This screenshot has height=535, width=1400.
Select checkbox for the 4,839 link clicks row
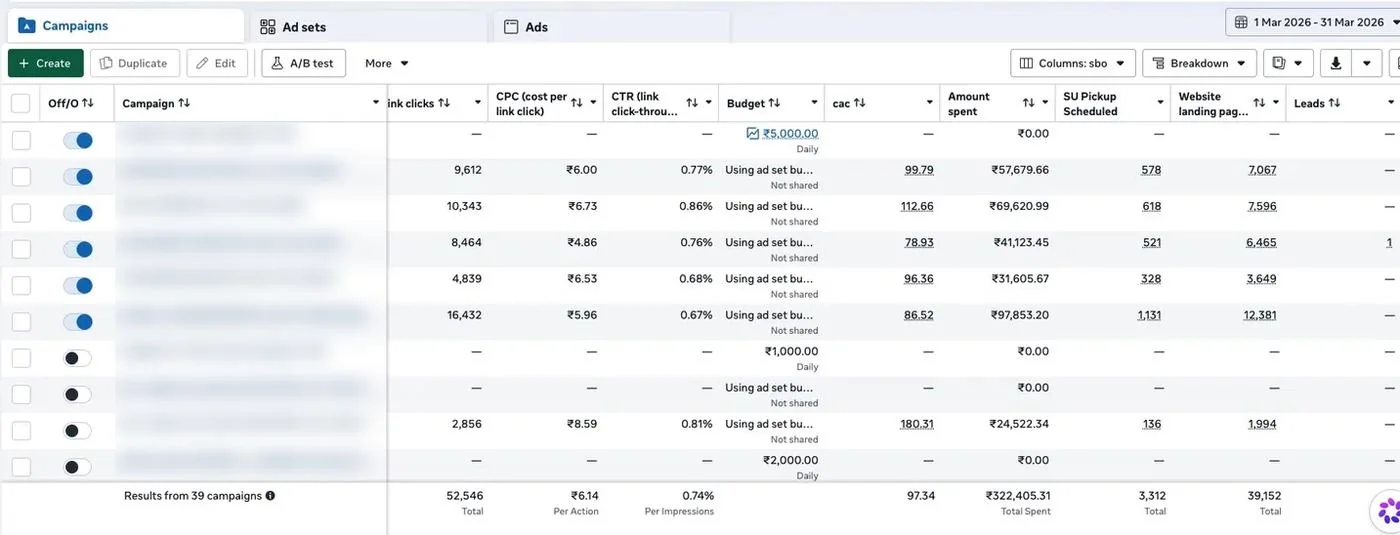click(x=21, y=286)
